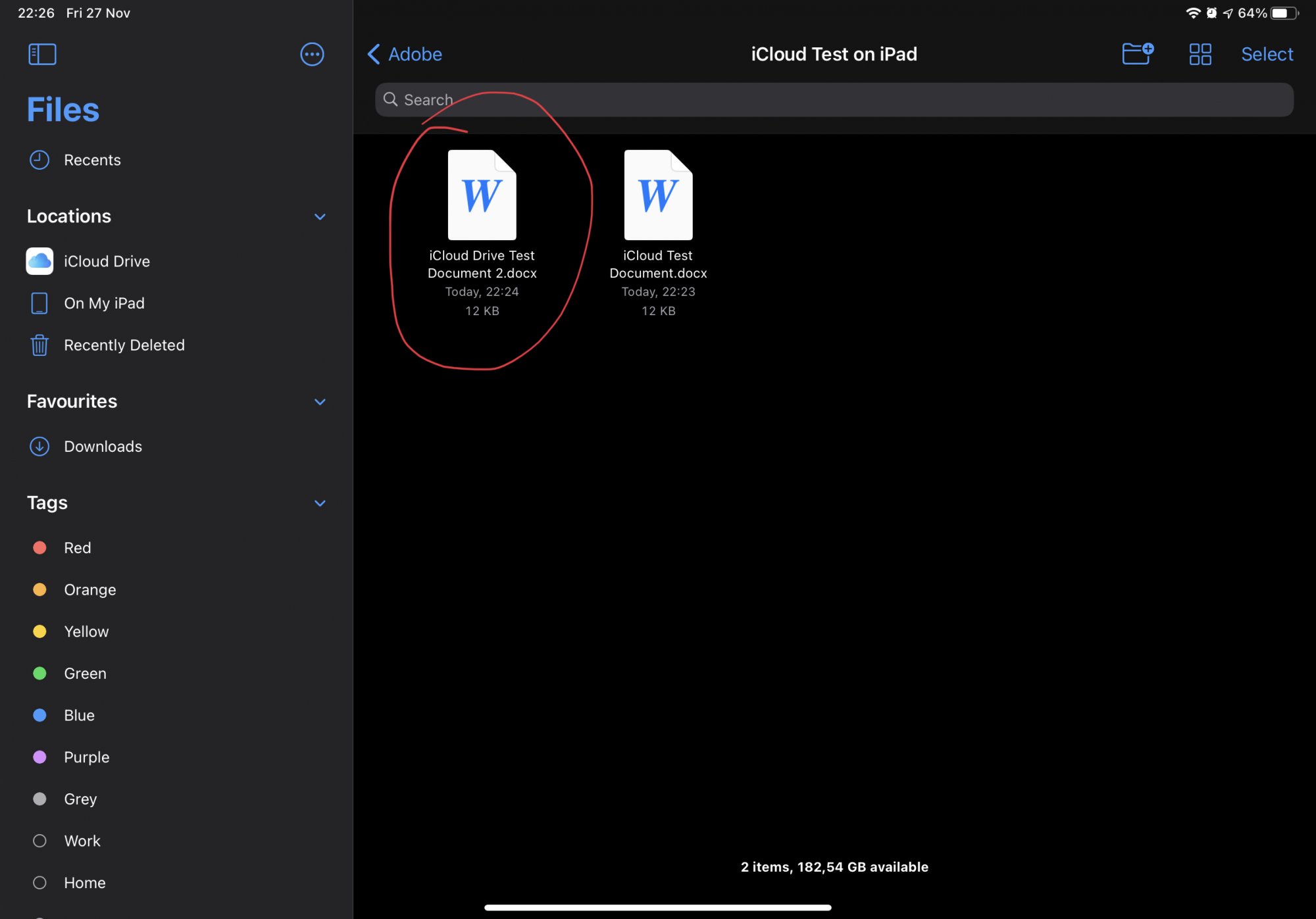Click the 2 items, 182,54 GB available text
The width and height of the screenshot is (1316, 919).
click(x=834, y=867)
